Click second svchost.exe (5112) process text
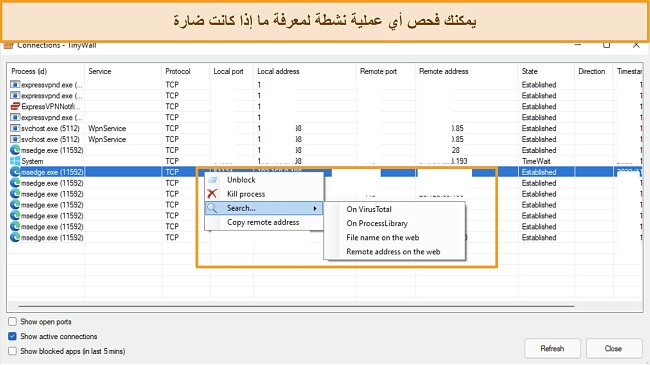650x365 pixels. click(x=50, y=139)
